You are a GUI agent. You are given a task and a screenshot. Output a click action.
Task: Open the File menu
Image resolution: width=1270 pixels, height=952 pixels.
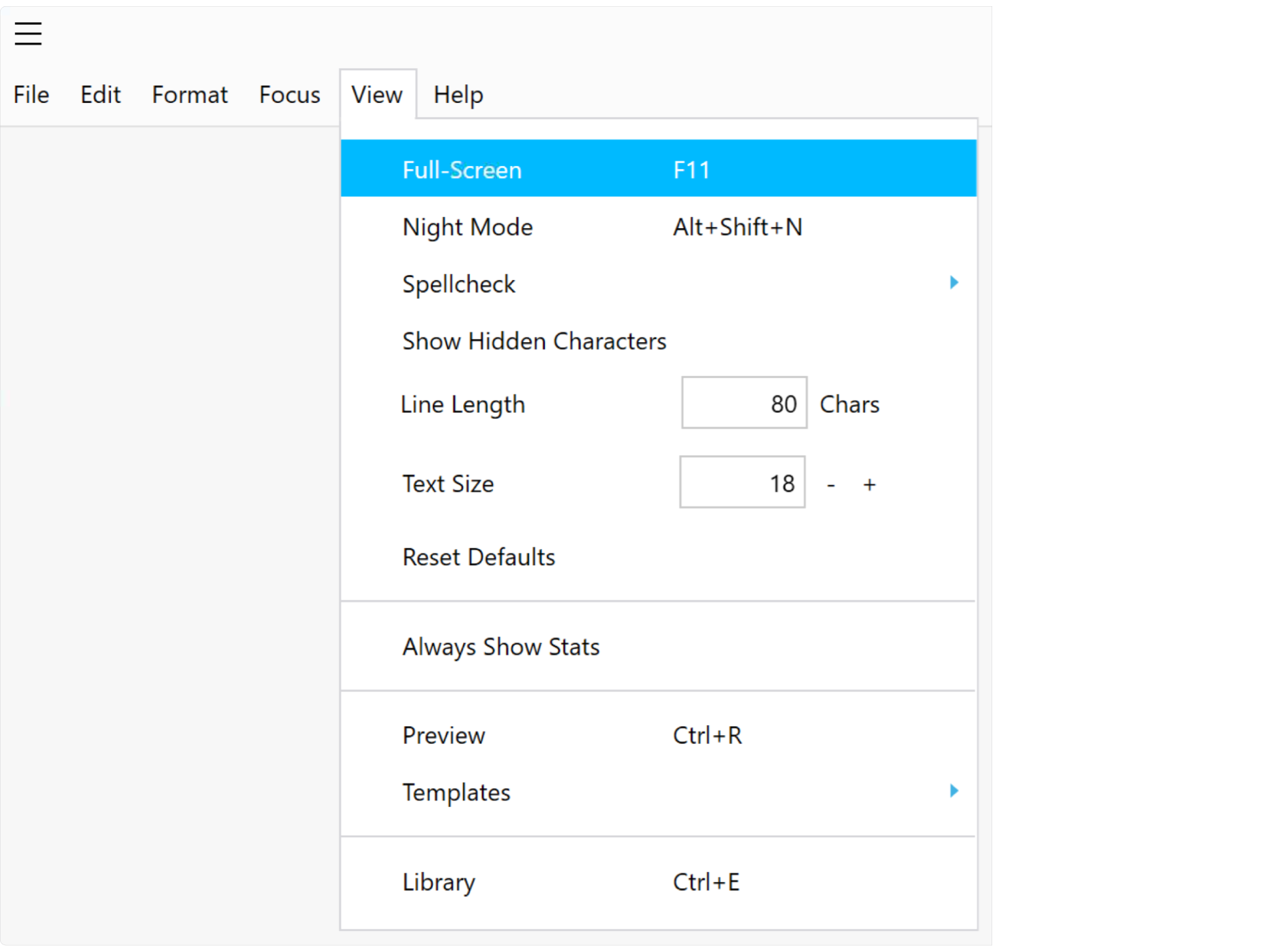coord(31,95)
